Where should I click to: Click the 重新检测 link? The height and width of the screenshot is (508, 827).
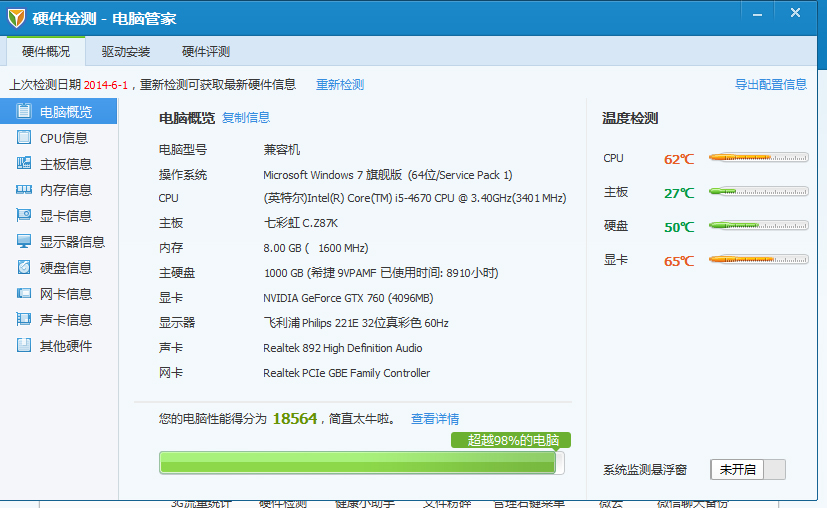coord(340,84)
